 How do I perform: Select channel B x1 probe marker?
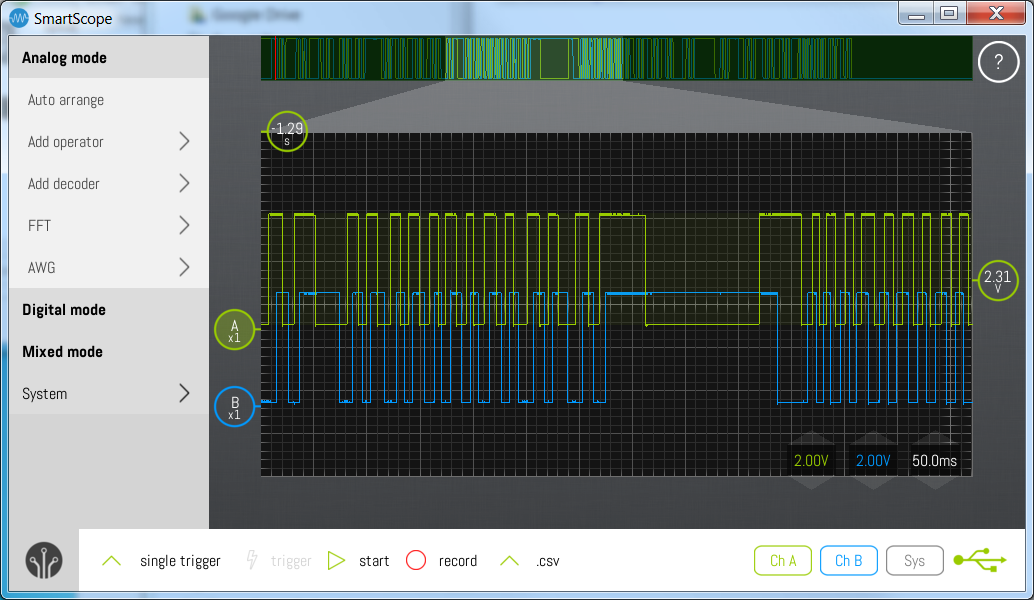pyautogui.click(x=234, y=407)
